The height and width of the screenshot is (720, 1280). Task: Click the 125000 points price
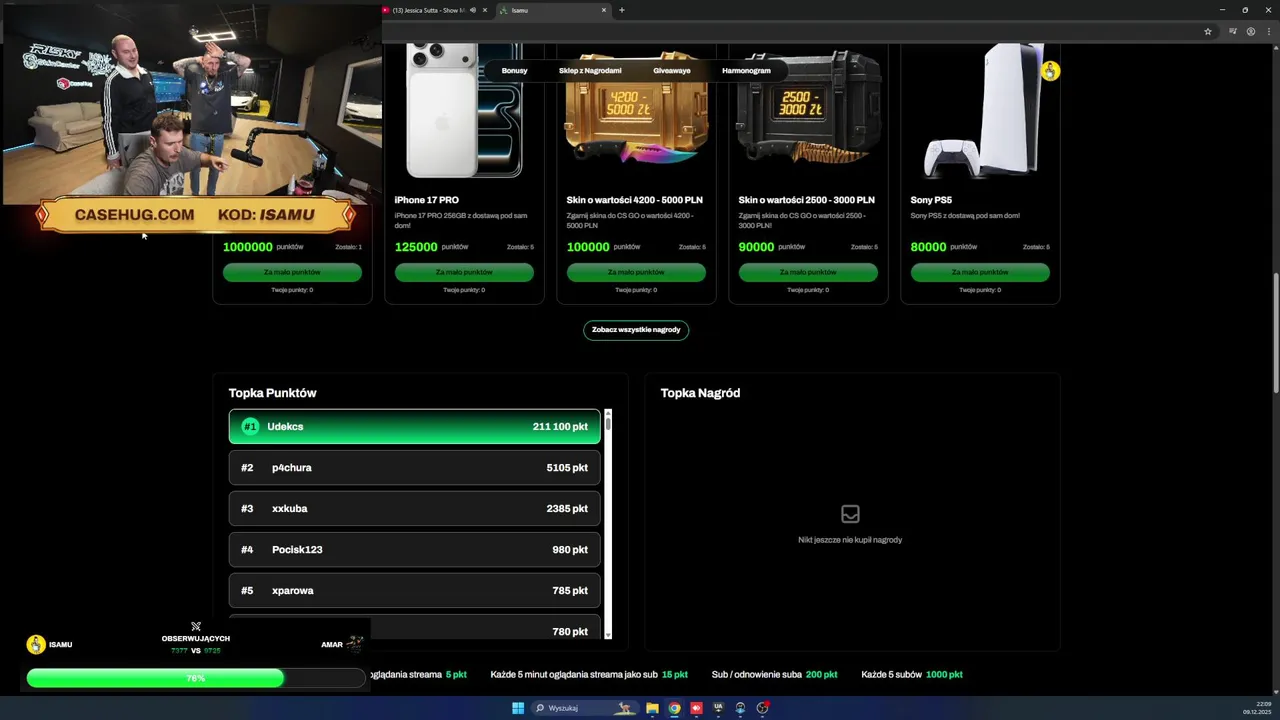click(416, 247)
